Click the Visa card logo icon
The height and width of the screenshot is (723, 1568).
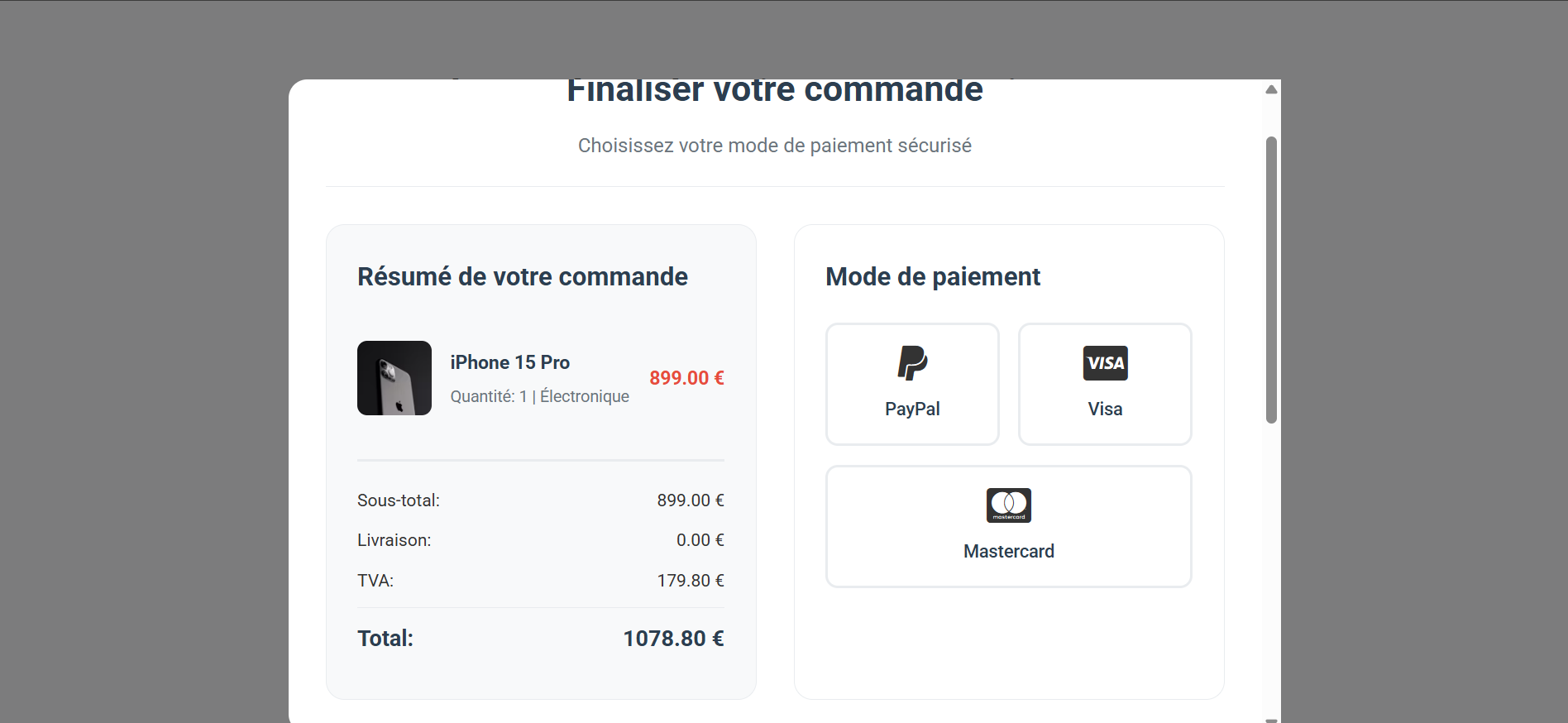pyautogui.click(x=1105, y=363)
